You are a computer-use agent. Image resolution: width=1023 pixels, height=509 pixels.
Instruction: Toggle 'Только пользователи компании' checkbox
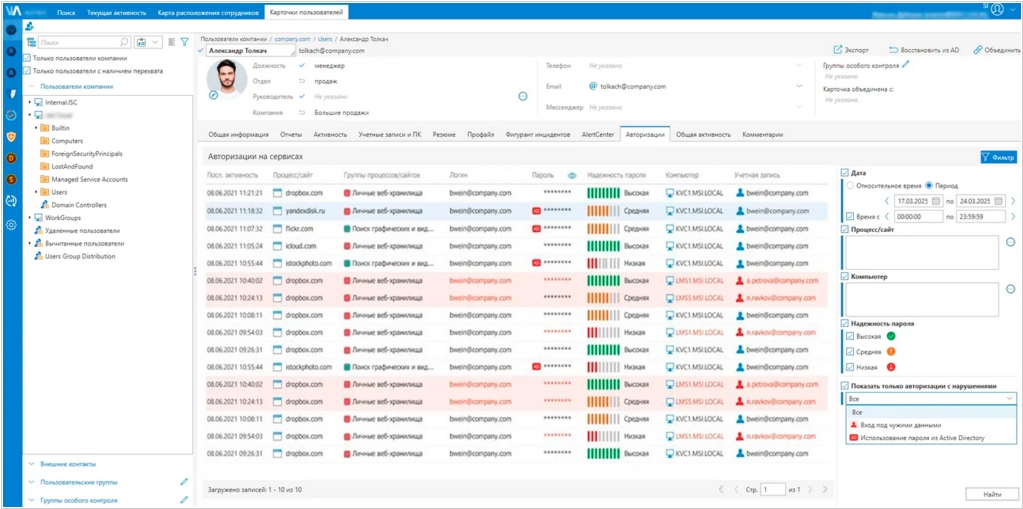point(28,58)
